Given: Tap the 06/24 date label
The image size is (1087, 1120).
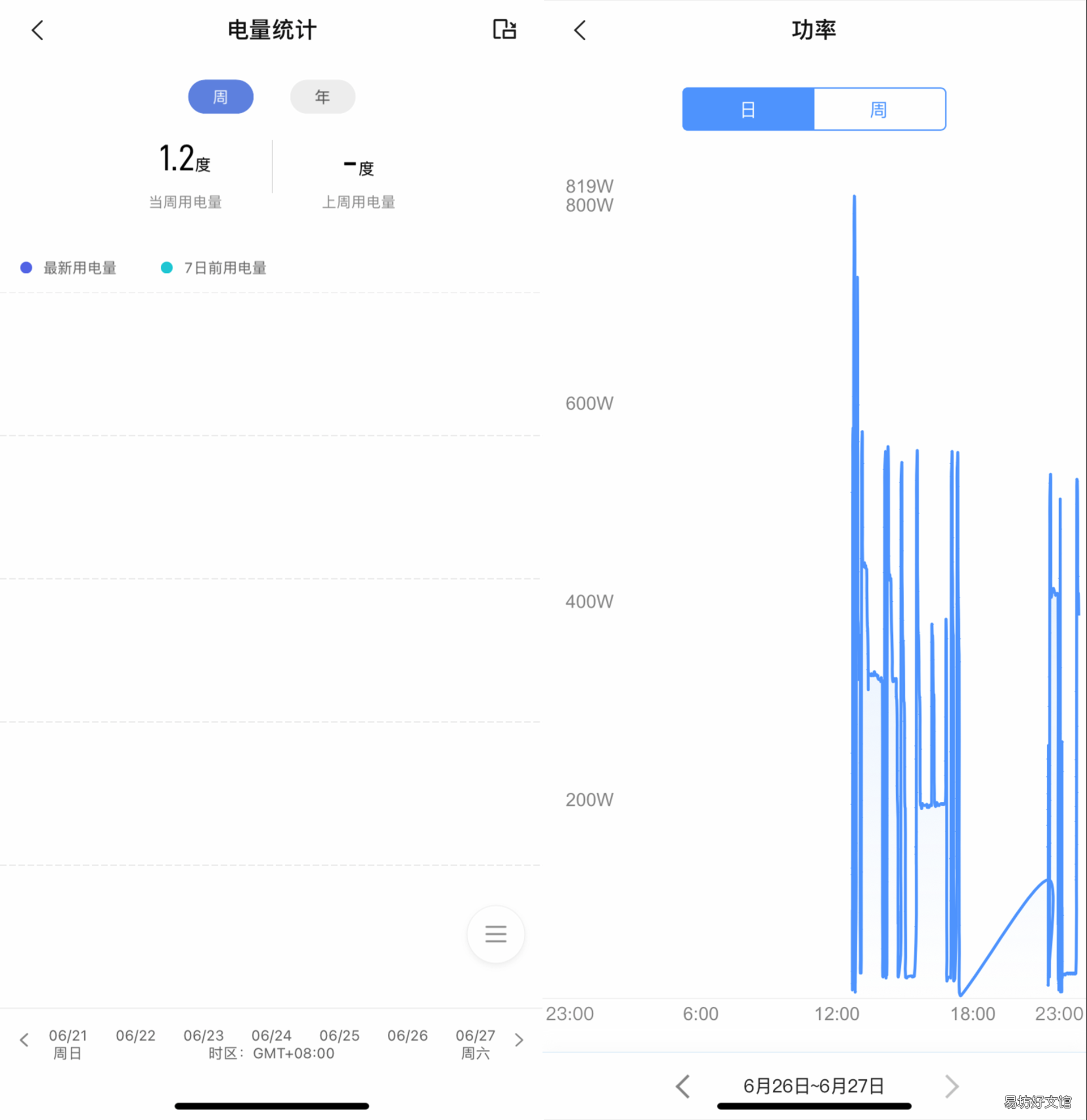Looking at the screenshot, I should [272, 1036].
